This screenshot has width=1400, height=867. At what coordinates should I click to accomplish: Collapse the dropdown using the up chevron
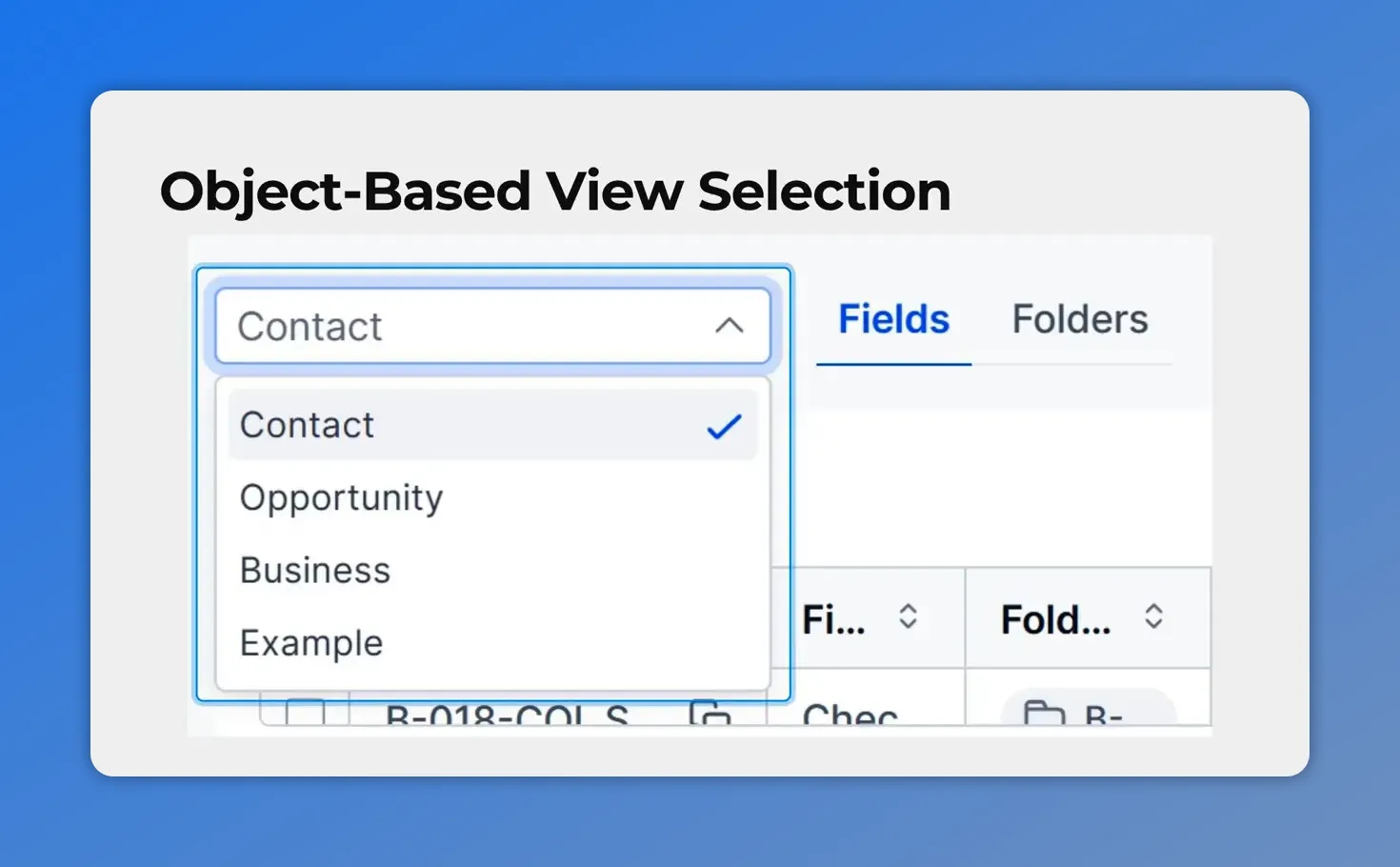click(x=729, y=326)
